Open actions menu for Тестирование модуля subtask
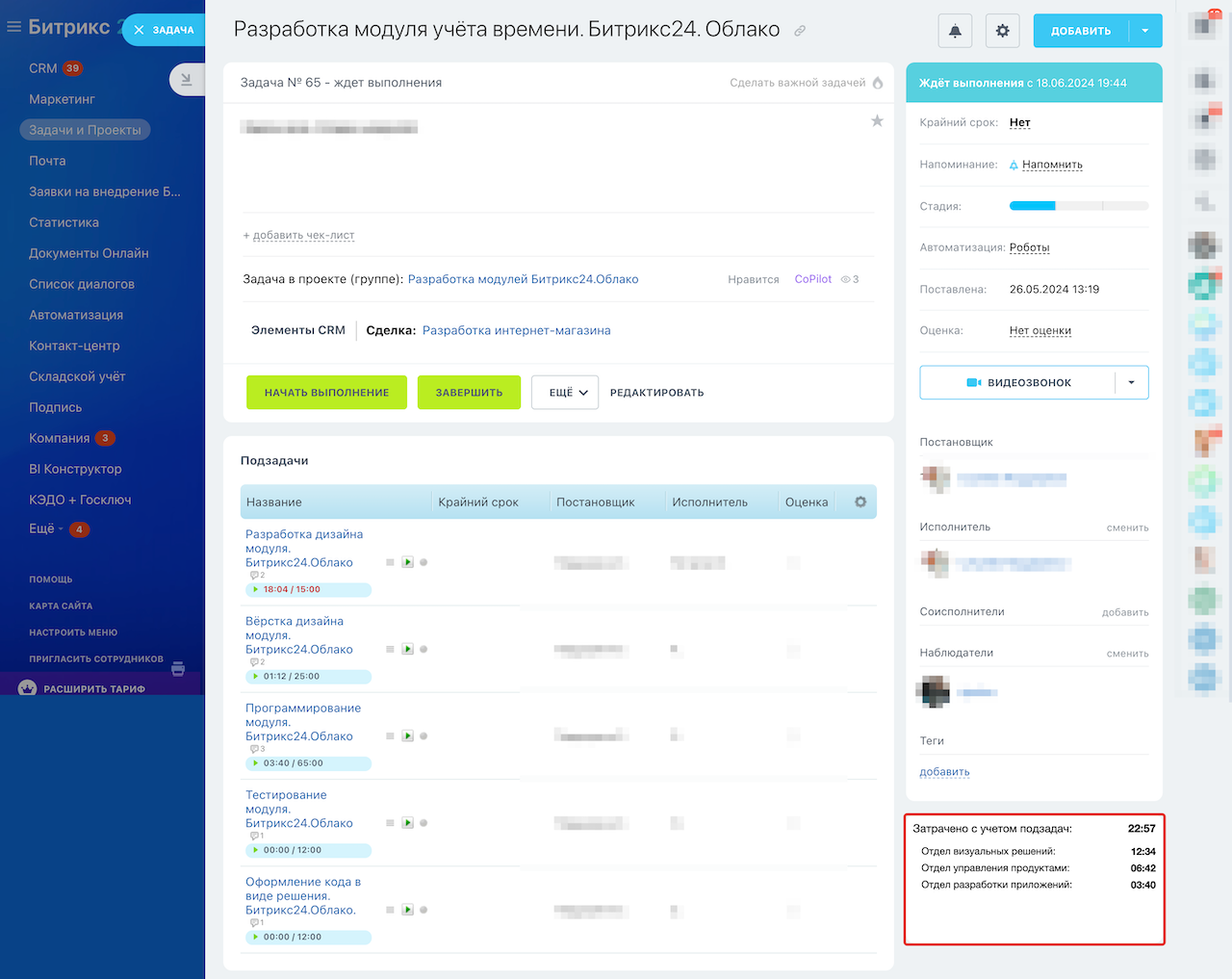Screen dimensions: 1232x979 (390, 823)
